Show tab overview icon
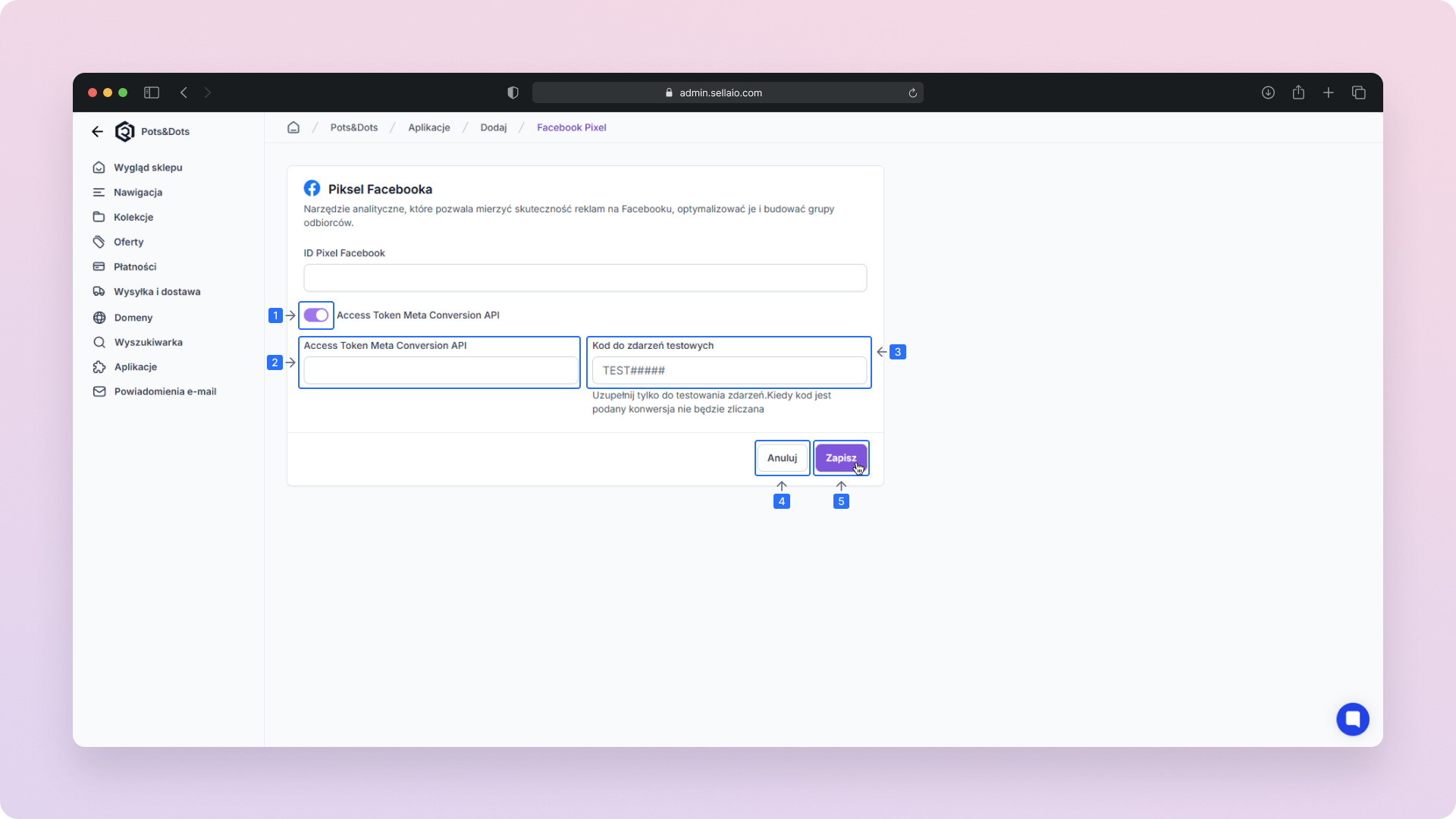This screenshot has height=819, width=1456. [1359, 93]
